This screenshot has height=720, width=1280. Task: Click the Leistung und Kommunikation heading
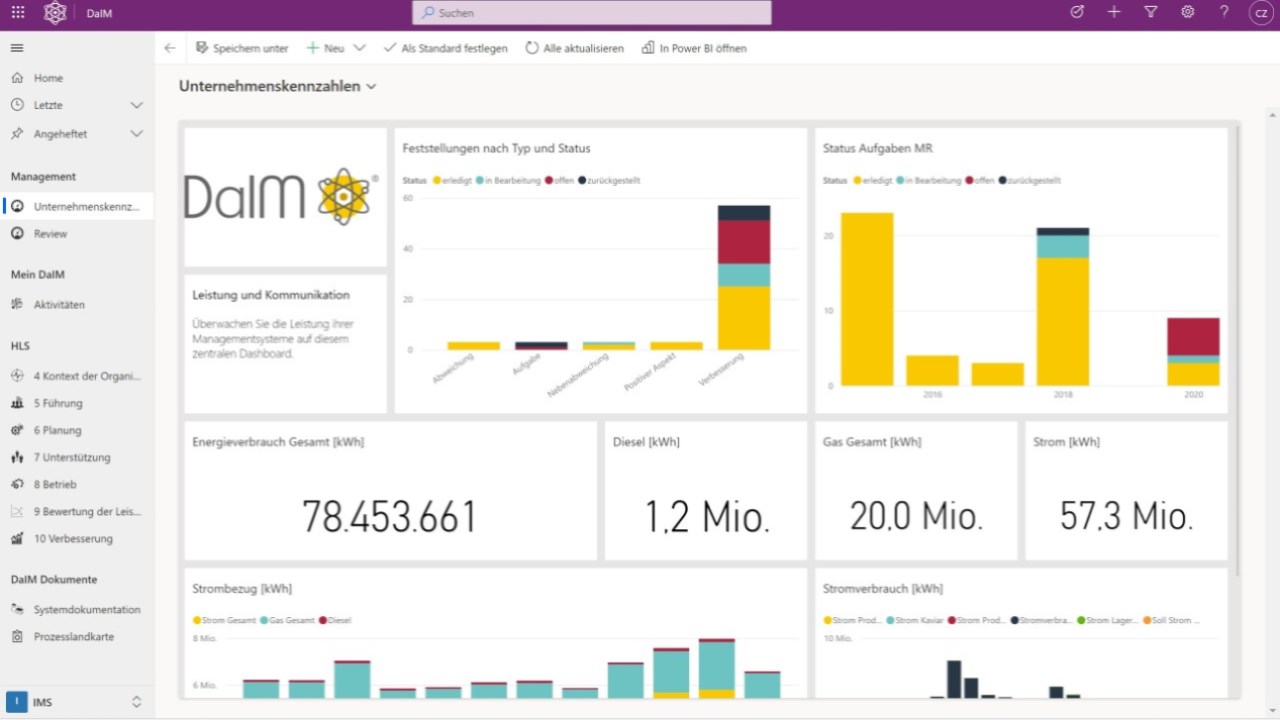tap(271, 295)
